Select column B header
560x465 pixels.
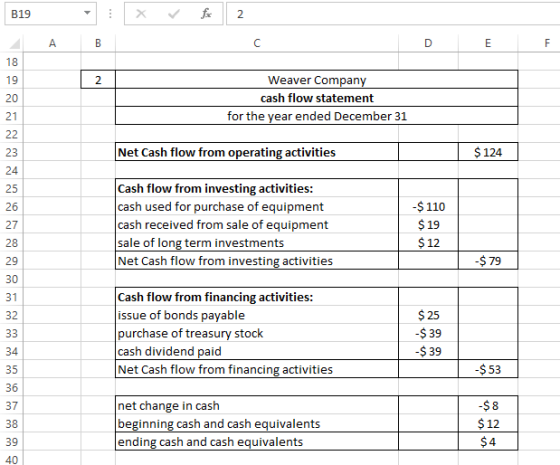98,44
